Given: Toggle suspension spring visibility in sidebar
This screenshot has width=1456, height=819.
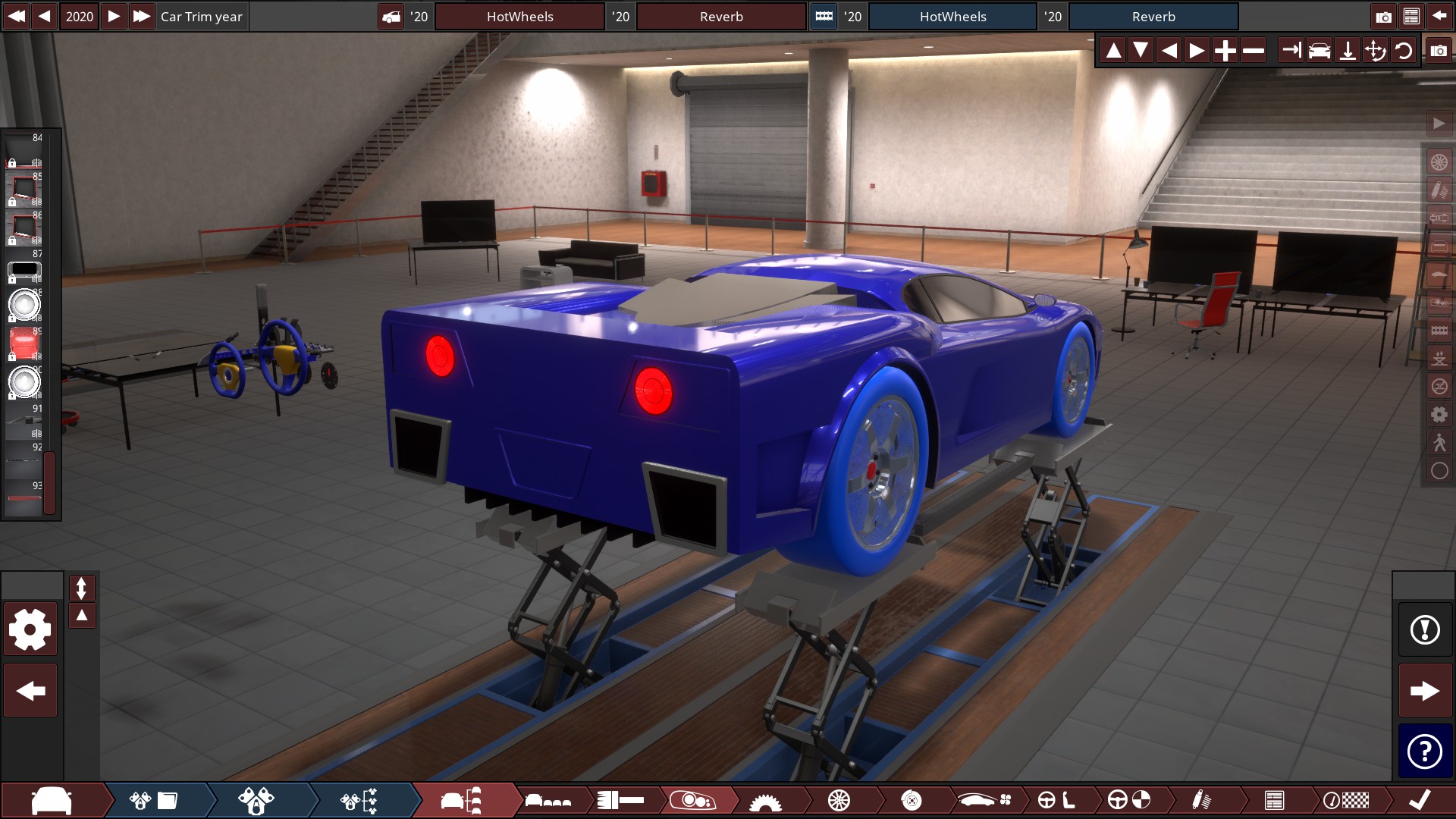Looking at the screenshot, I should point(1439,190).
